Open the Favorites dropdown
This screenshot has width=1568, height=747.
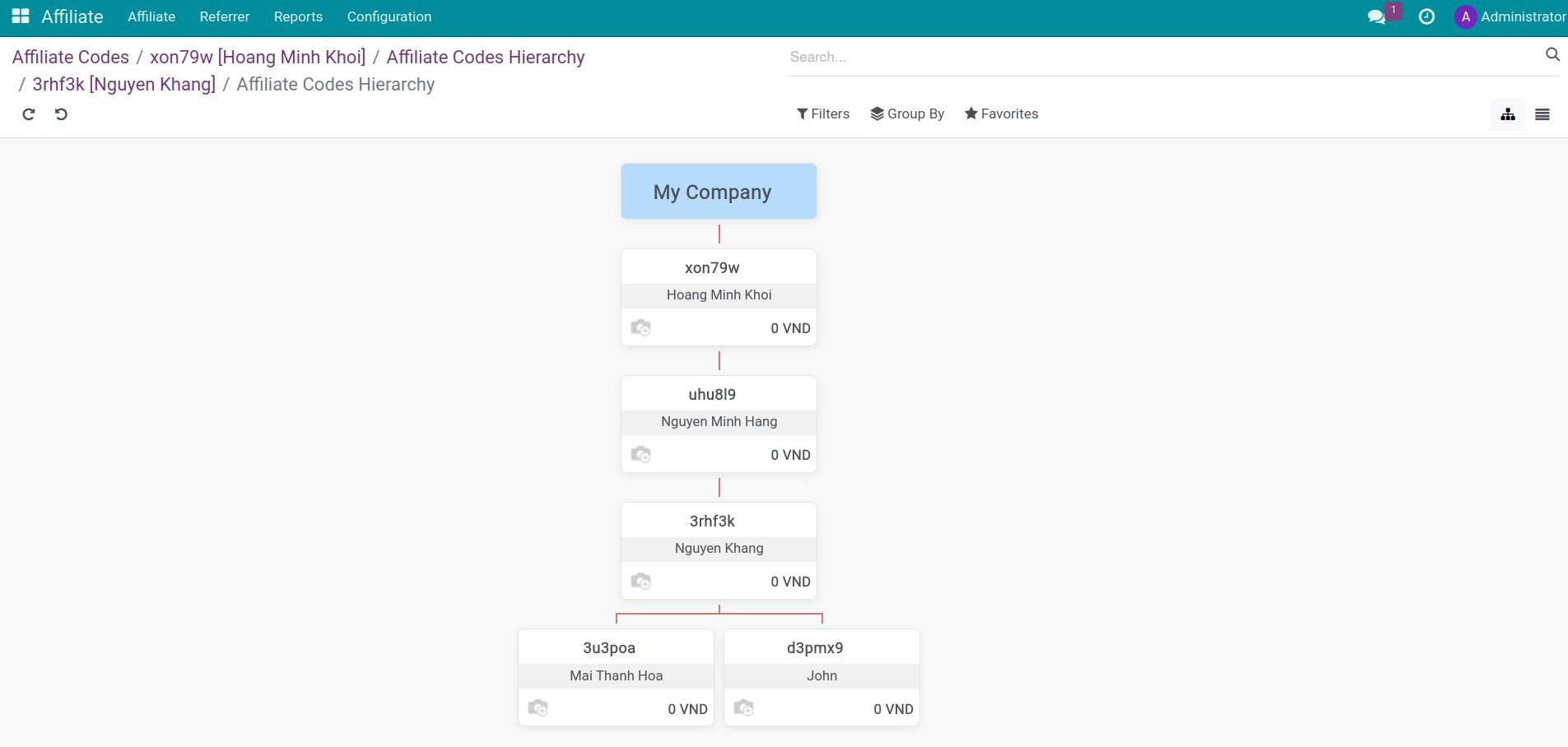[1001, 114]
